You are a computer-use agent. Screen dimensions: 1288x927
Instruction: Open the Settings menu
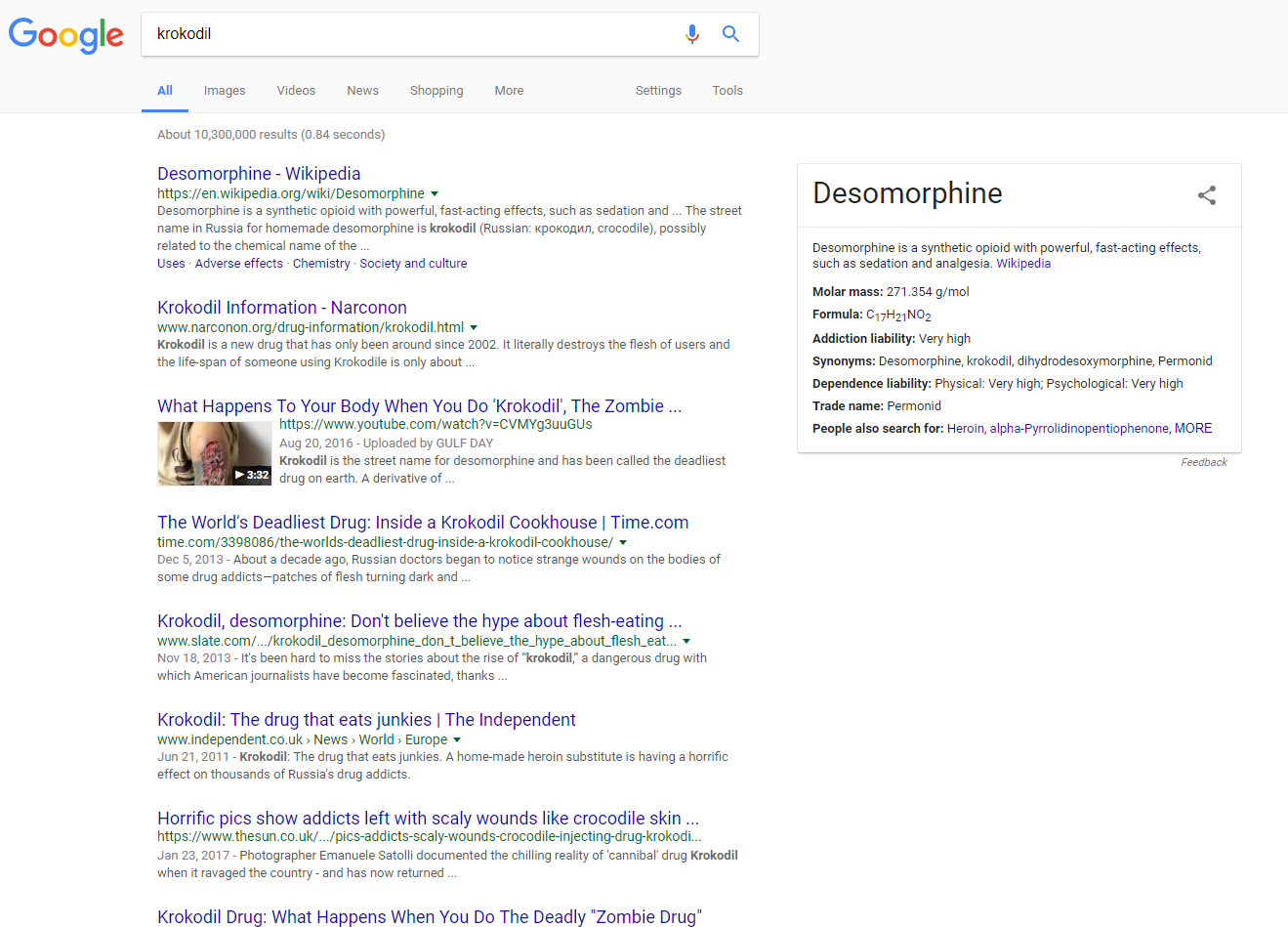[x=658, y=91]
